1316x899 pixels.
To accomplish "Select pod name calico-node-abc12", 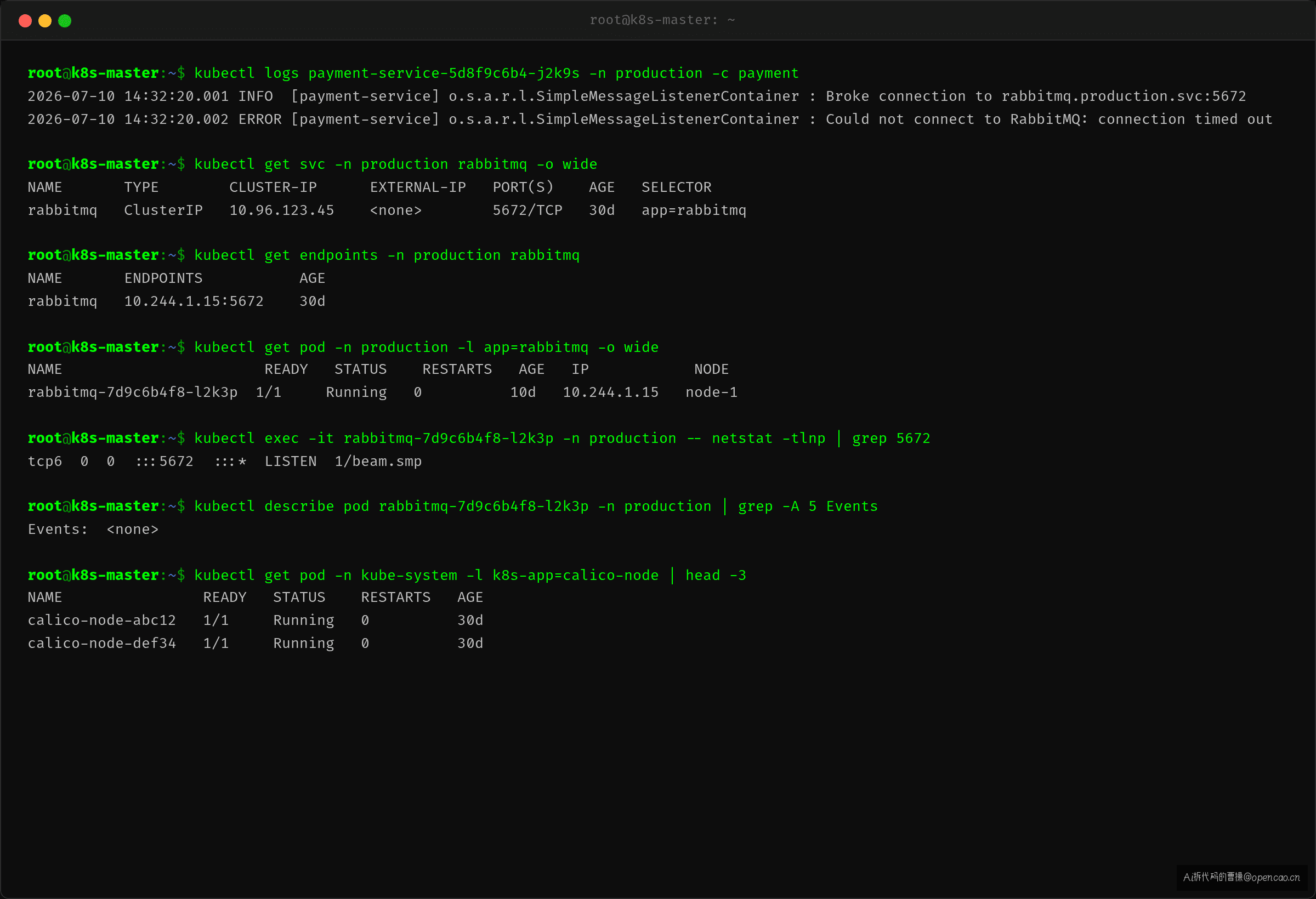I will (x=102, y=621).
